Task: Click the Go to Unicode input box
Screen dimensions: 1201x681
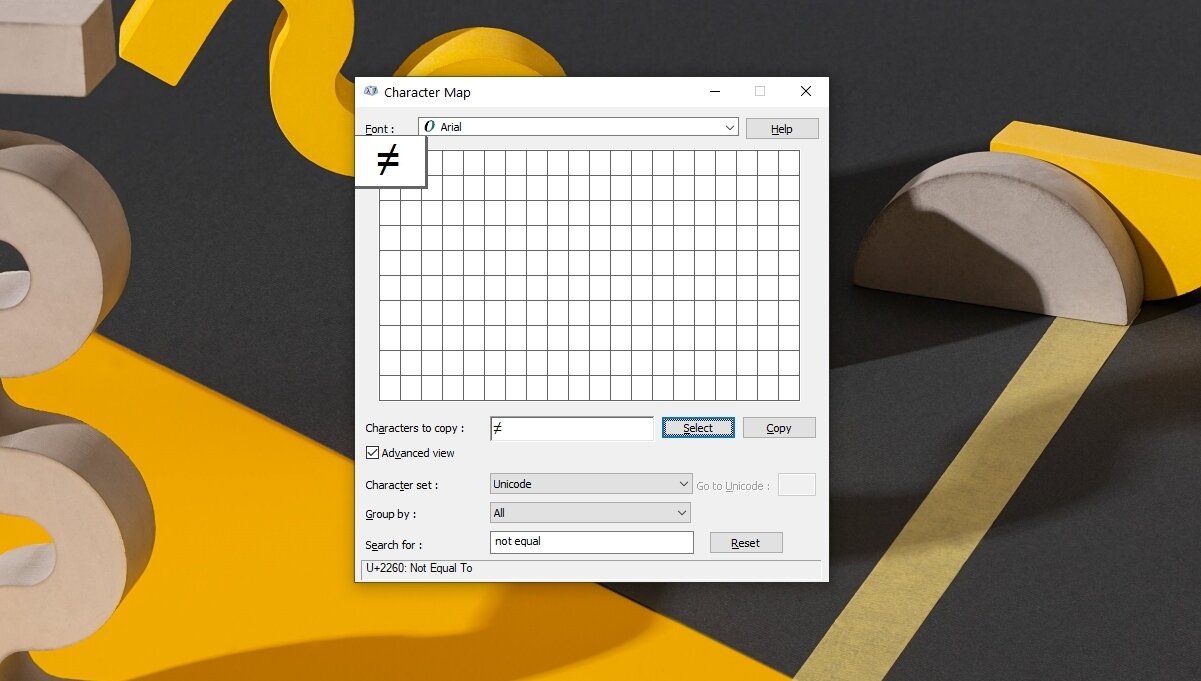Action: [797, 484]
